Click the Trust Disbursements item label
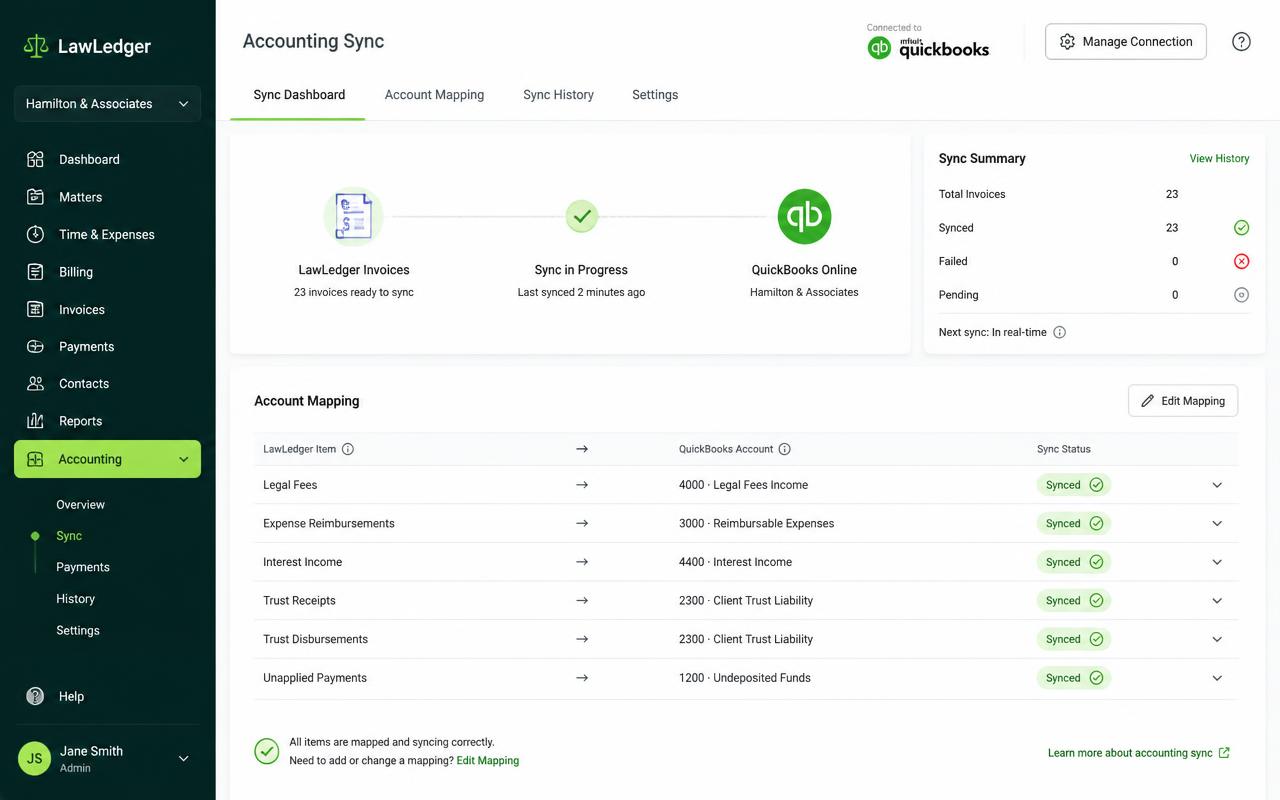Image resolution: width=1280 pixels, height=800 pixels. (x=315, y=639)
